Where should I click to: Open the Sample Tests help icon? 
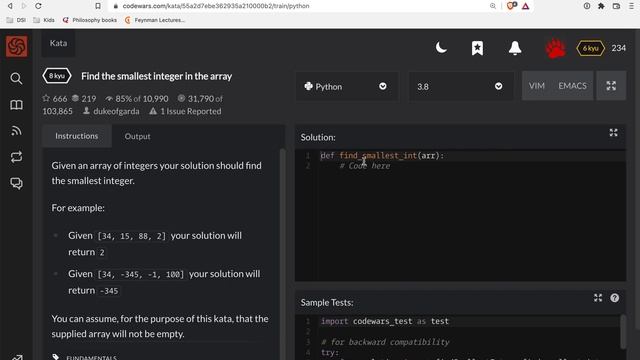point(614,298)
